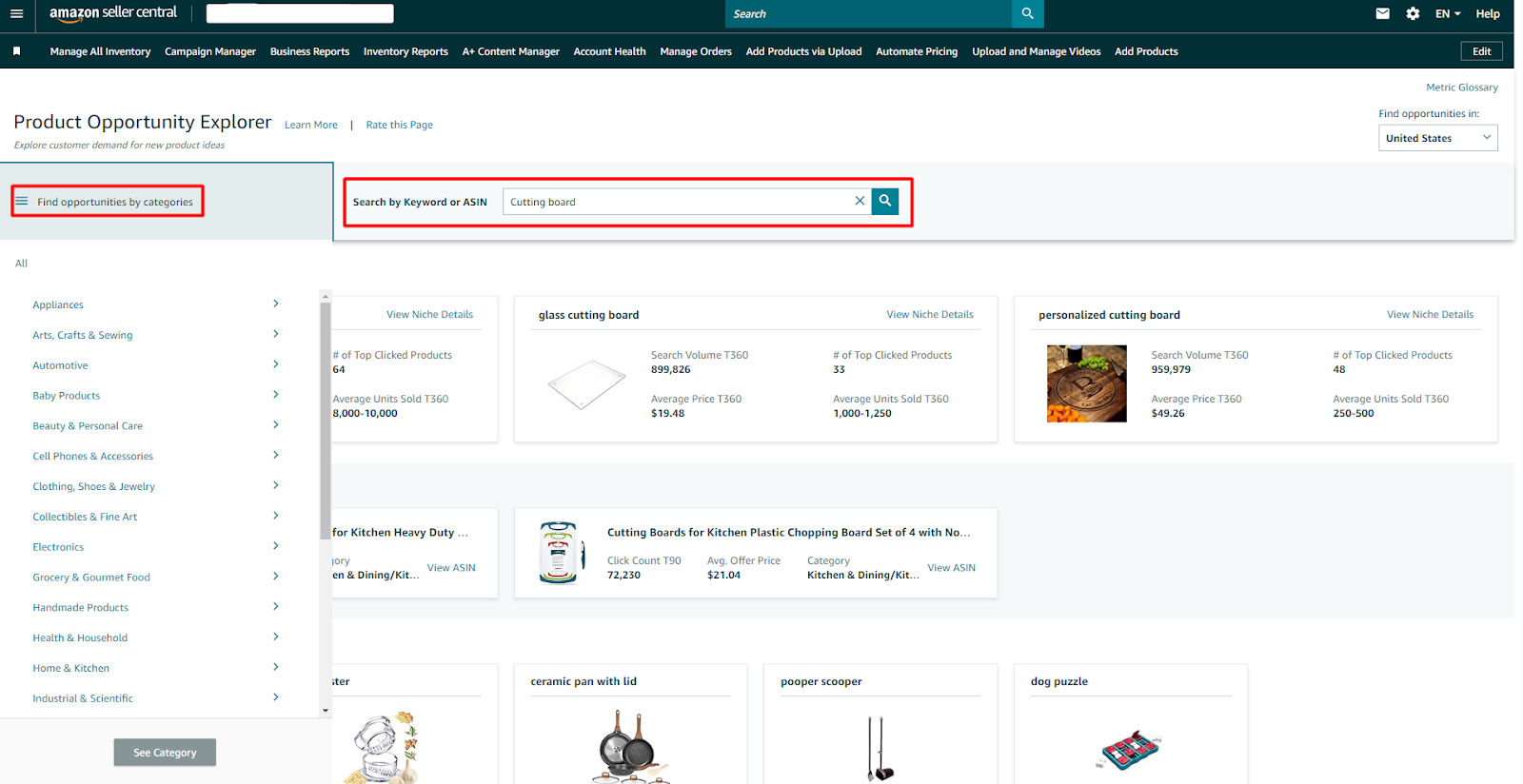Click Find opportunities by categories
The image size is (1523, 784).
[x=115, y=202]
